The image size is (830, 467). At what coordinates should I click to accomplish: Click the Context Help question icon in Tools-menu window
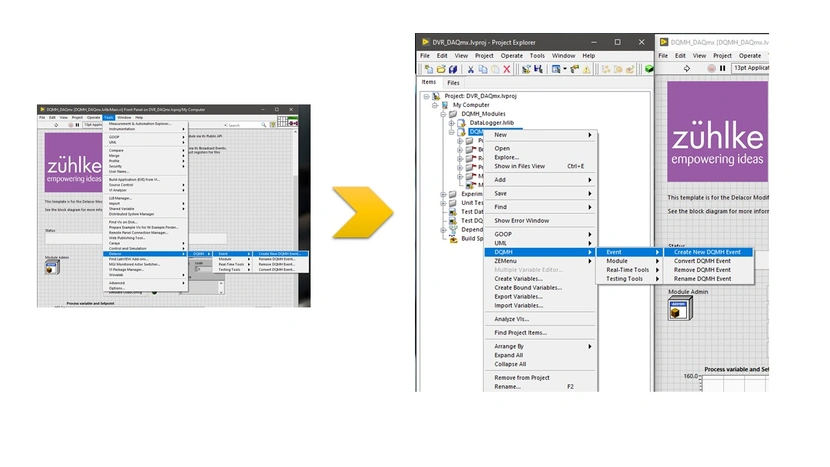(273, 125)
